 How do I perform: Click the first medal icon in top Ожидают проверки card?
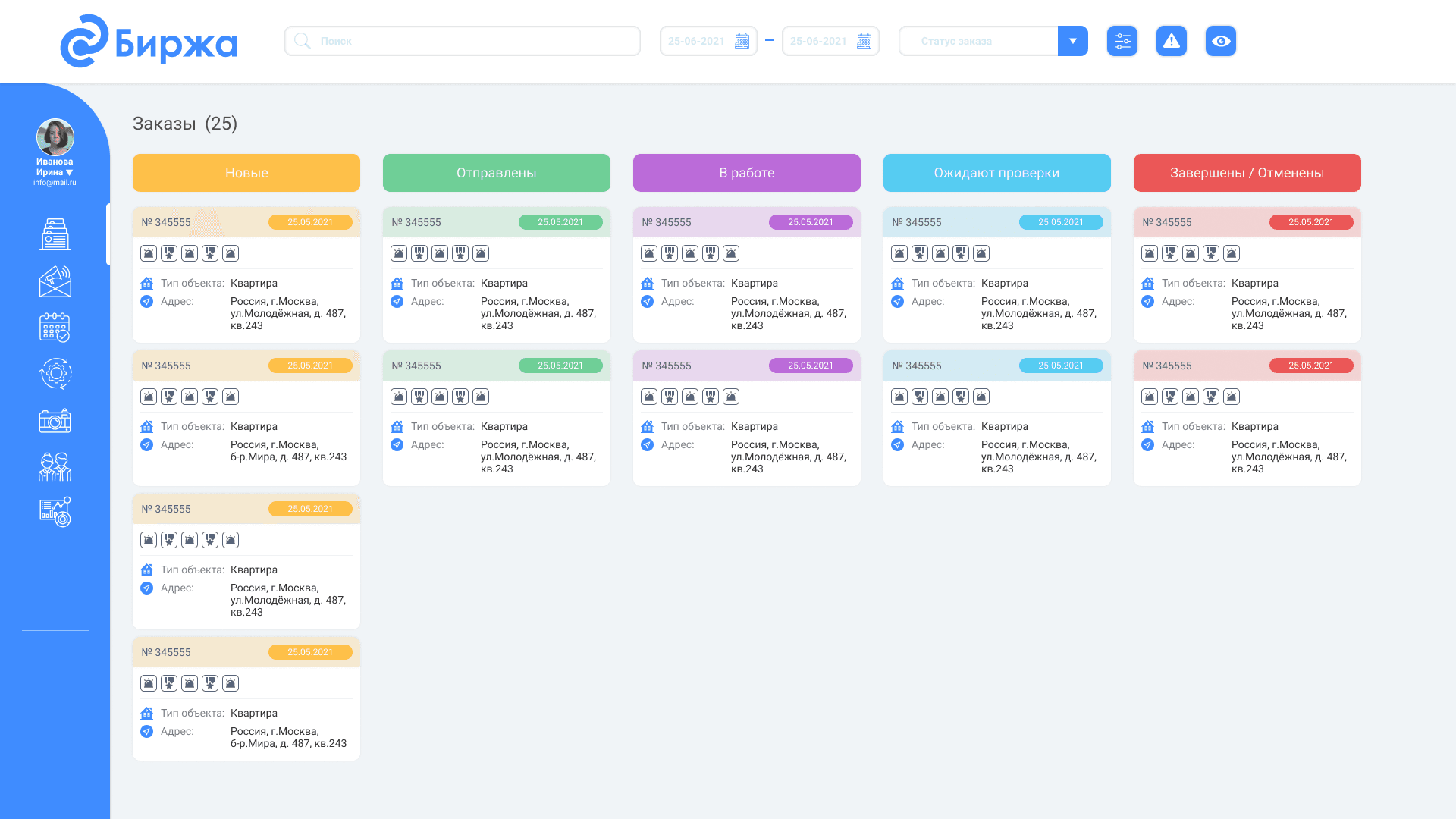(x=920, y=253)
